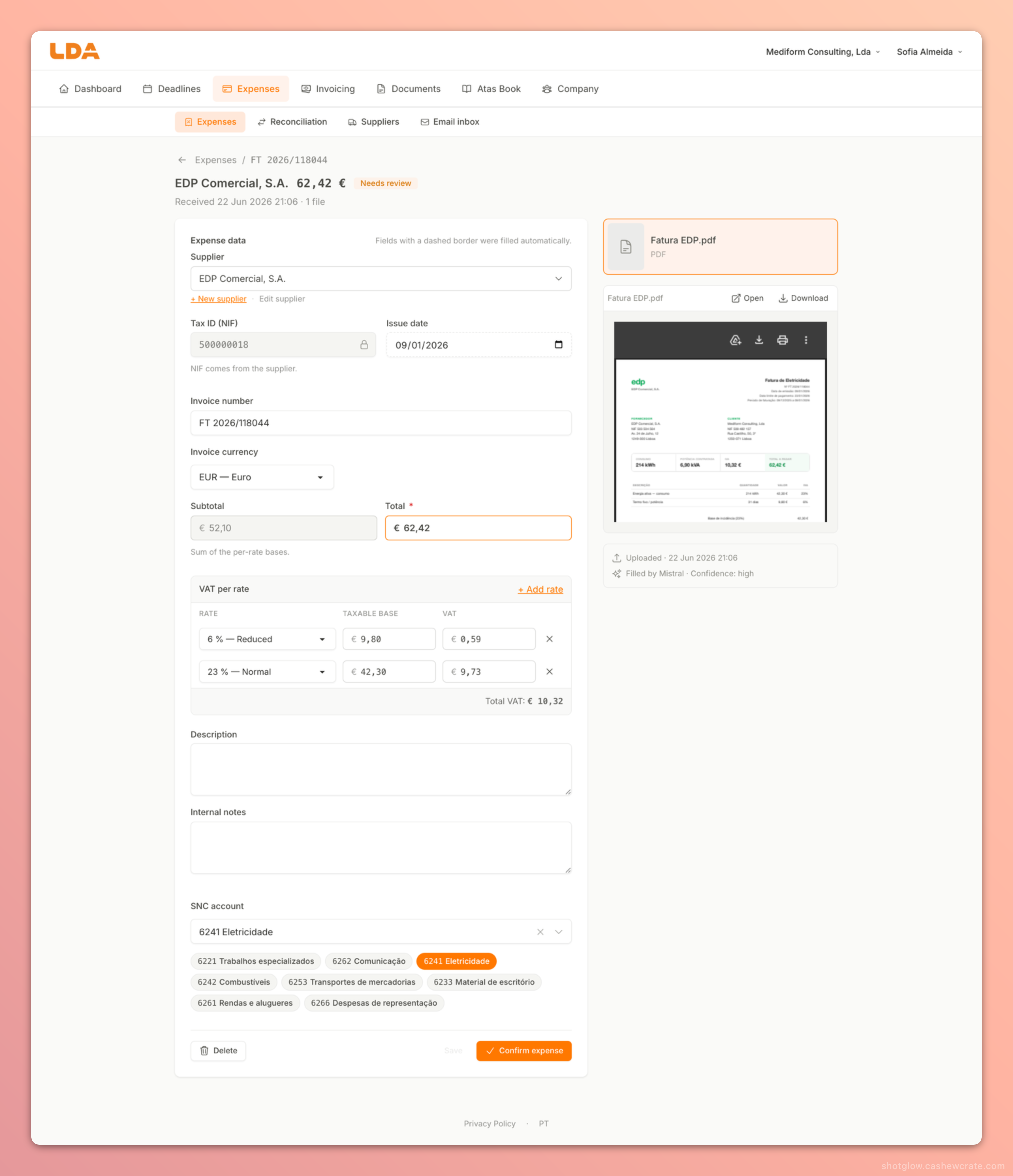Switch language via PT footer link
The image size is (1013, 1176).
pyautogui.click(x=544, y=1124)
